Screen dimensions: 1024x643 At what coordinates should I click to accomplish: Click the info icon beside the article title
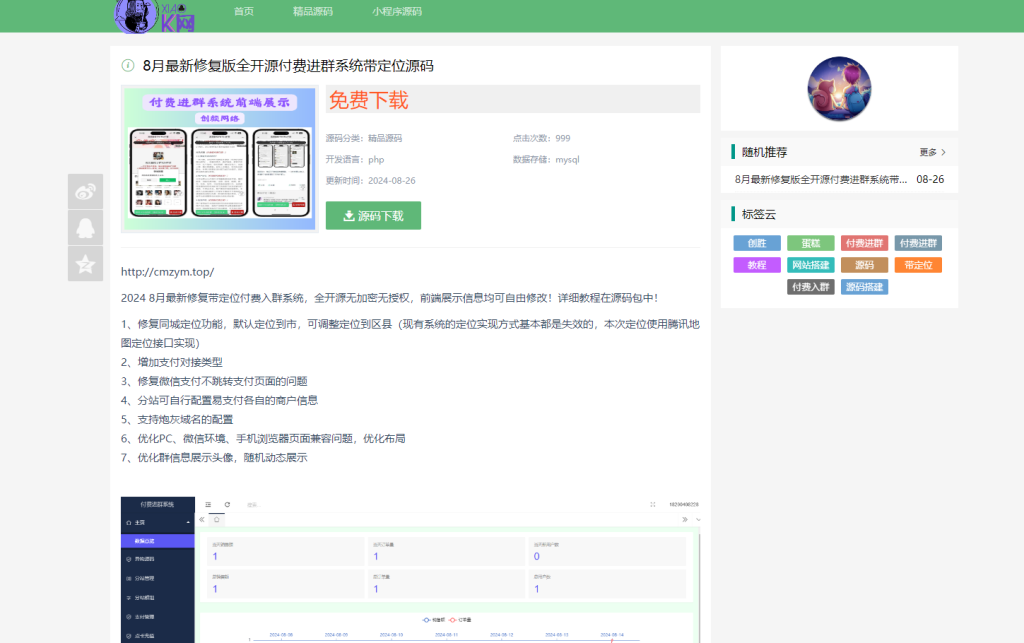(126, 64)
